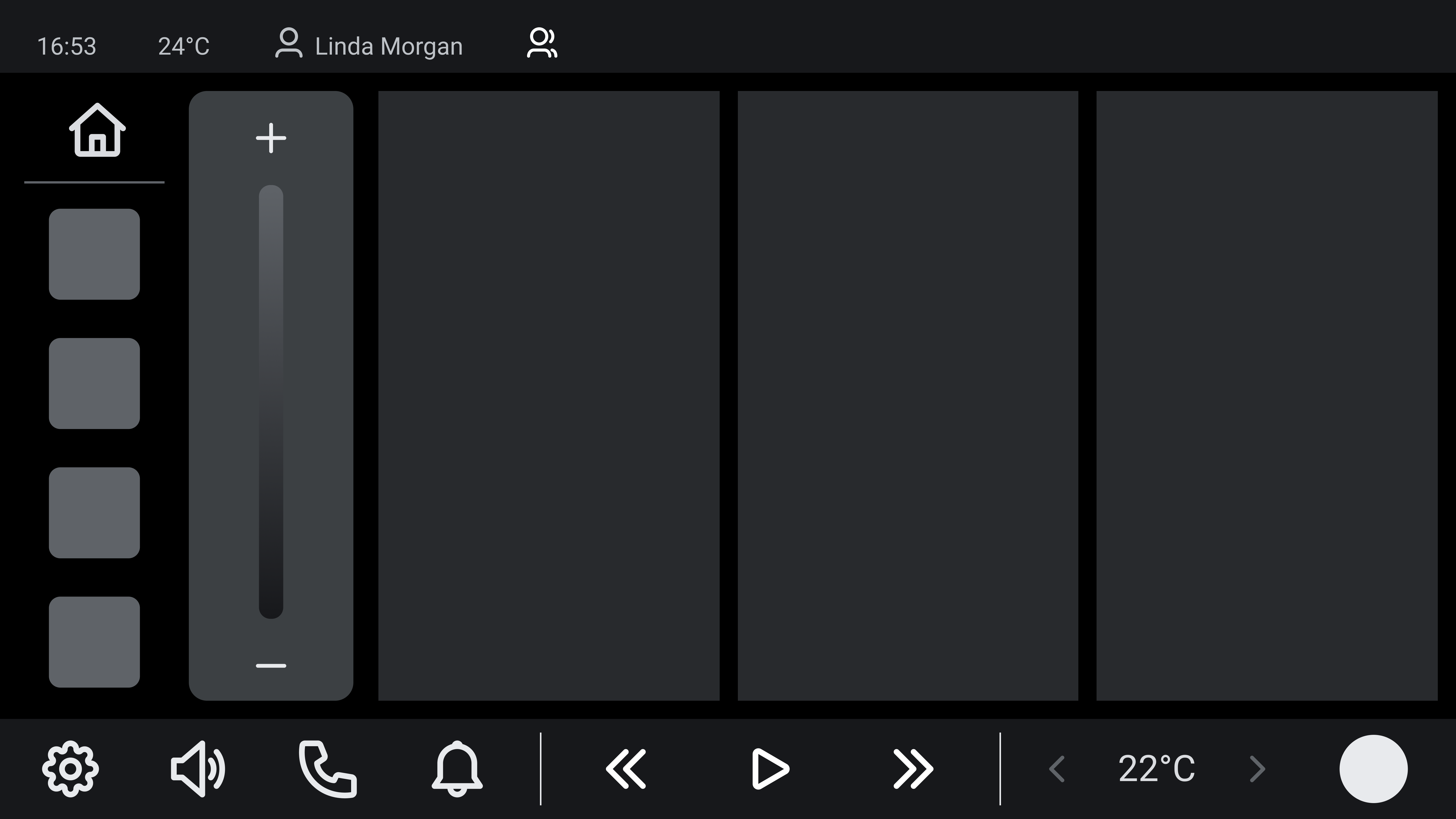1456x819 pixels.
Task: Open the first sidebar app tile
Action: coord(94,254)
